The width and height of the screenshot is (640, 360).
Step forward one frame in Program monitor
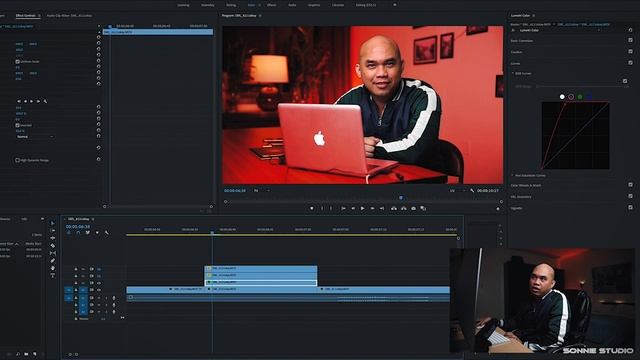[372, 209]
